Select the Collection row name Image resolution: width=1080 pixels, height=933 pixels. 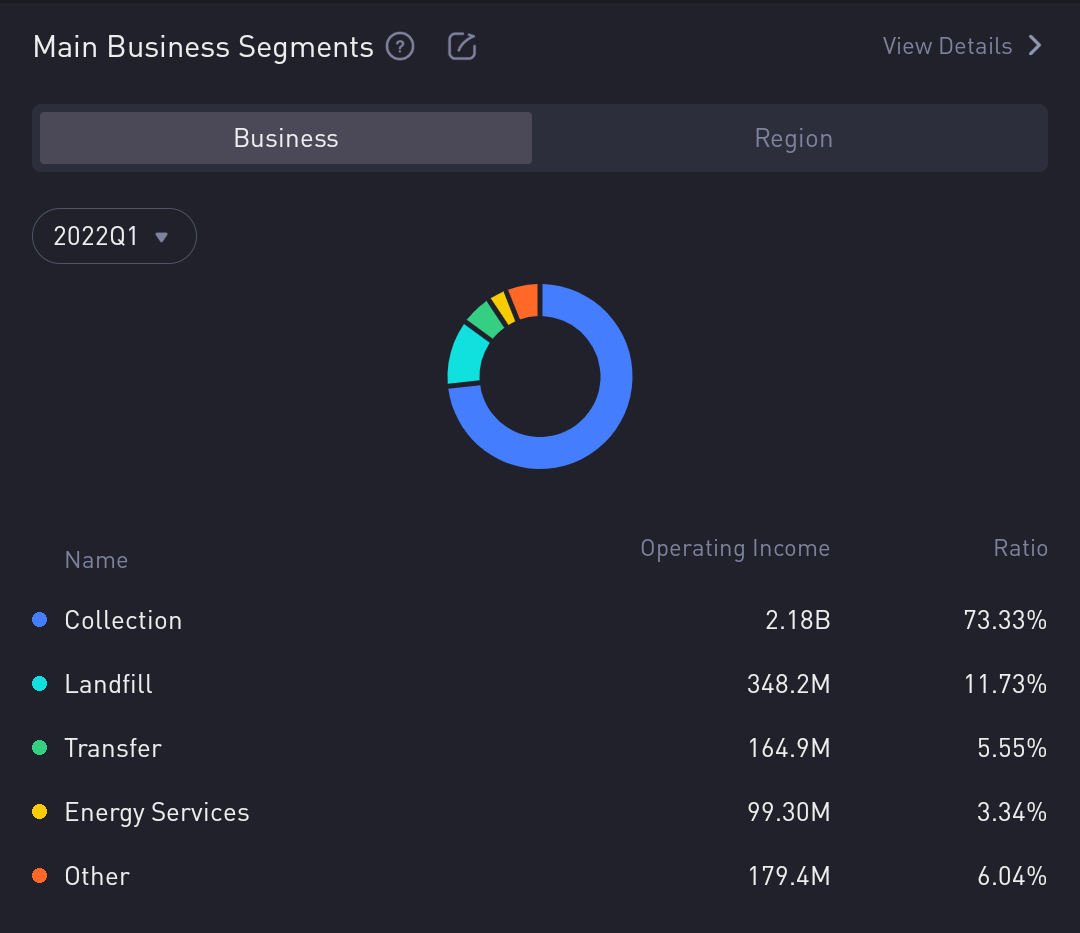pyautogui.click(x=123, y=620)
